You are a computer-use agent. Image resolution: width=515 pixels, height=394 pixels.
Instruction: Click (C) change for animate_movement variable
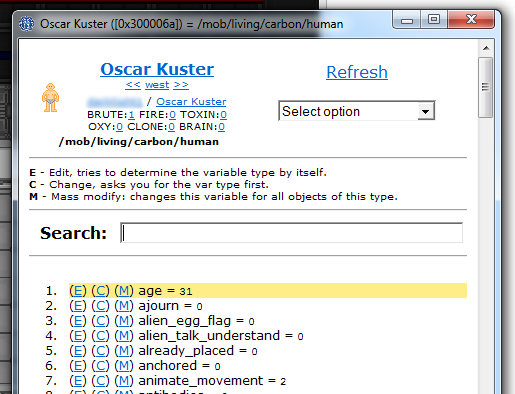pyautogui.click(x=100, y=381)
